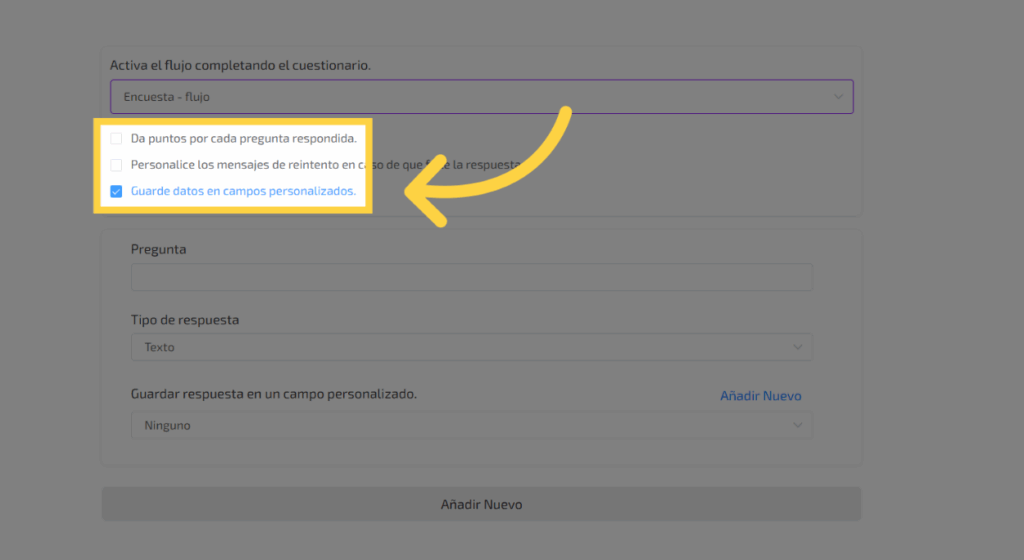Click the "Activa el flujo completando el cuestionario" heading
Image resolution: width=1024 pixels, height=560 pixels.
pos(240,65)
